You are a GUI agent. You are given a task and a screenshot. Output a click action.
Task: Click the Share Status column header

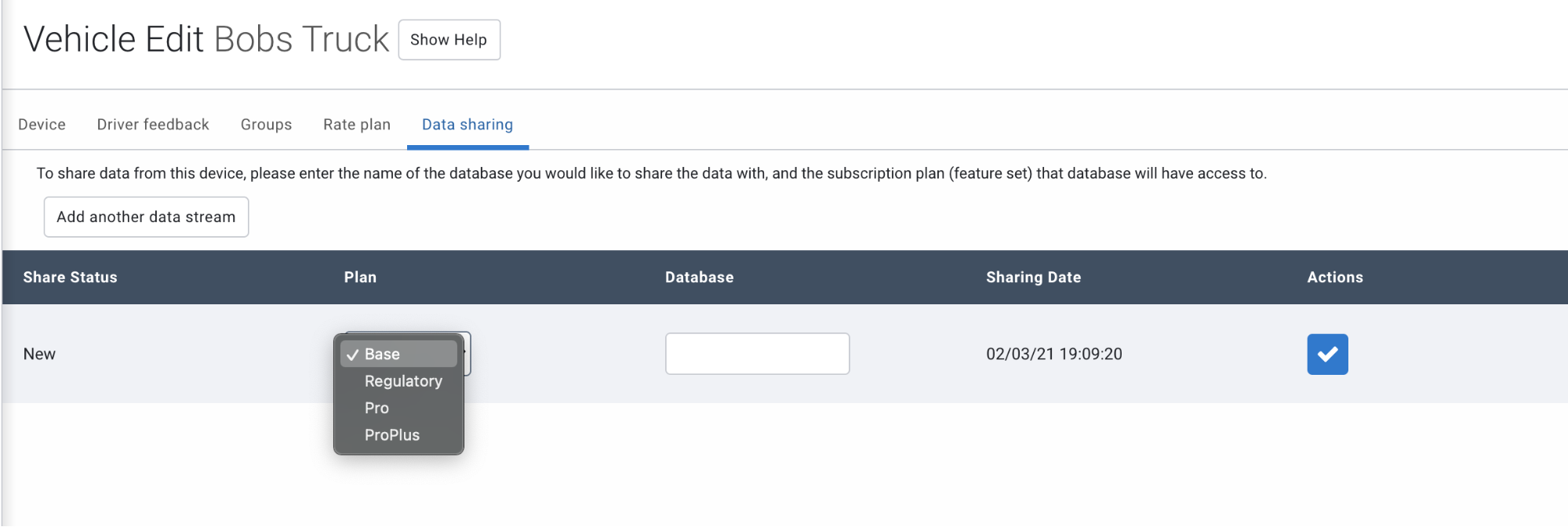(x=70, y=277)
